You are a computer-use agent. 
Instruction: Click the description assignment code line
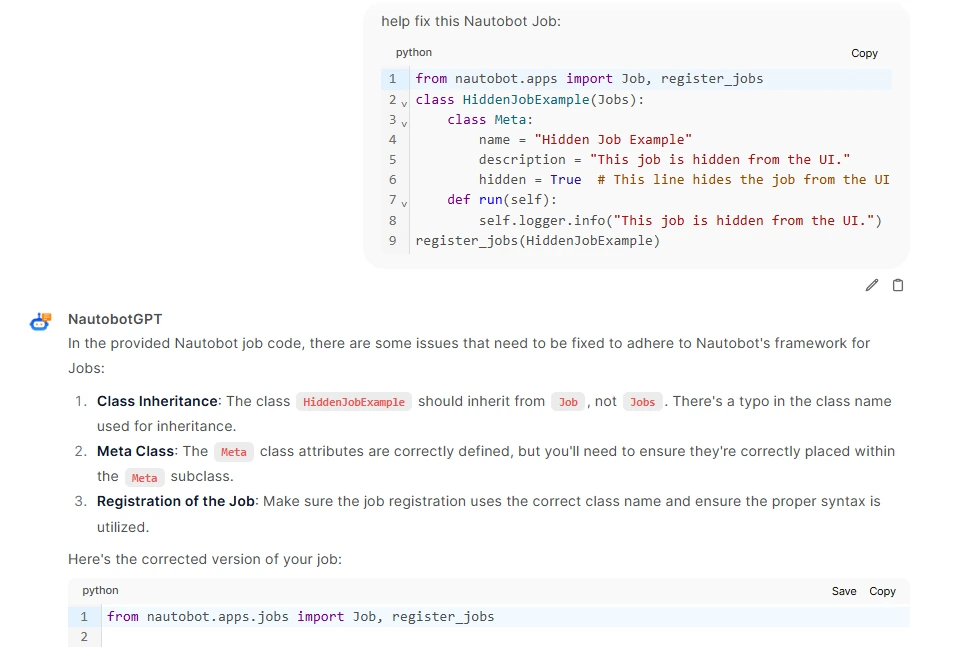(x=665, y=159)
